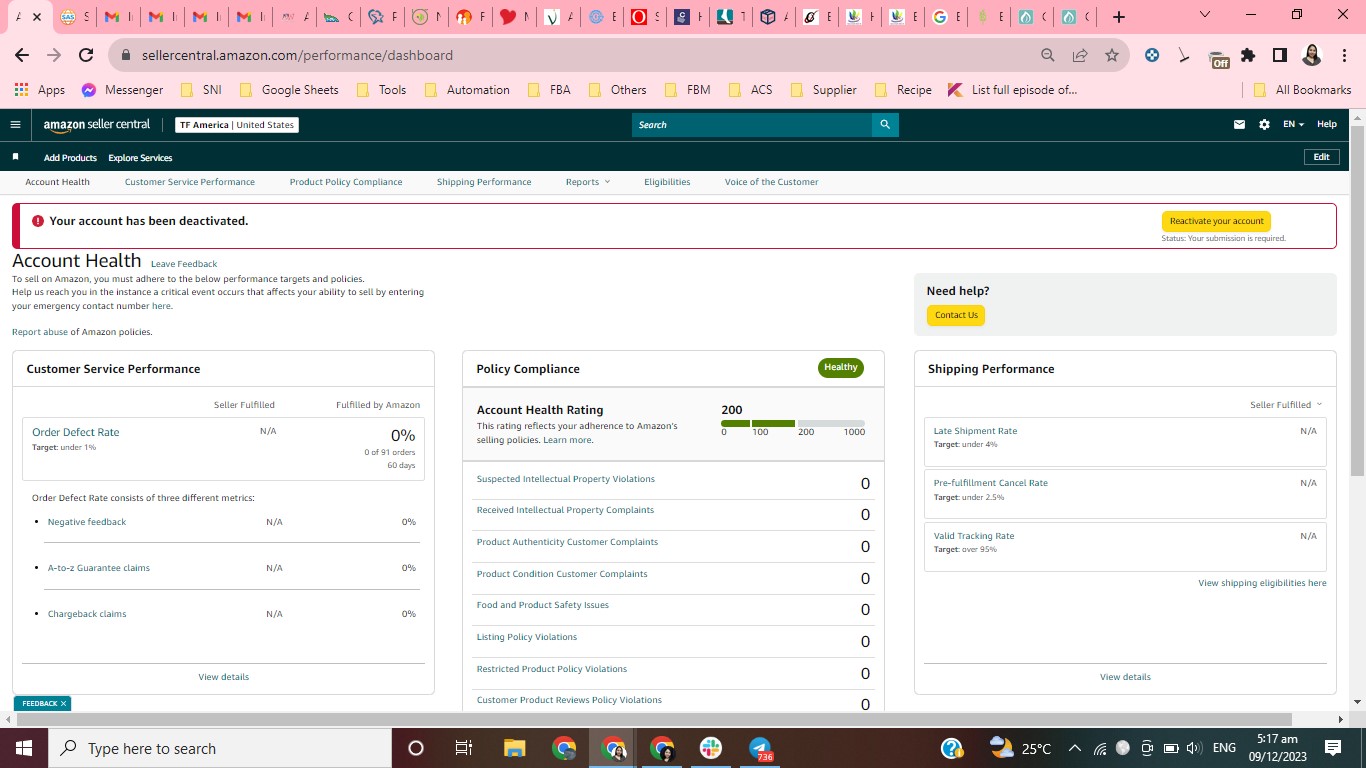This screenshot has width=1366, height=768.
Task: Click Explore Services in the top bar
Action: (x=140, y=158)
